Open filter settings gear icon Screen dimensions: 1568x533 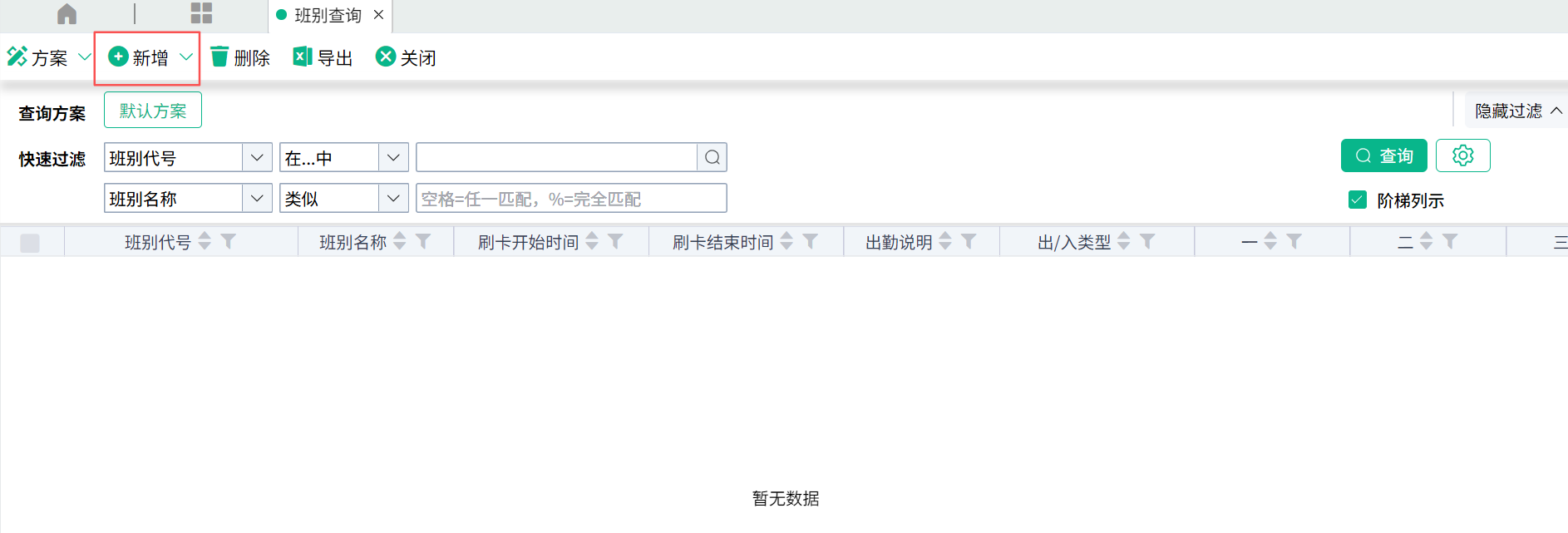click(x=1462, y=155)
